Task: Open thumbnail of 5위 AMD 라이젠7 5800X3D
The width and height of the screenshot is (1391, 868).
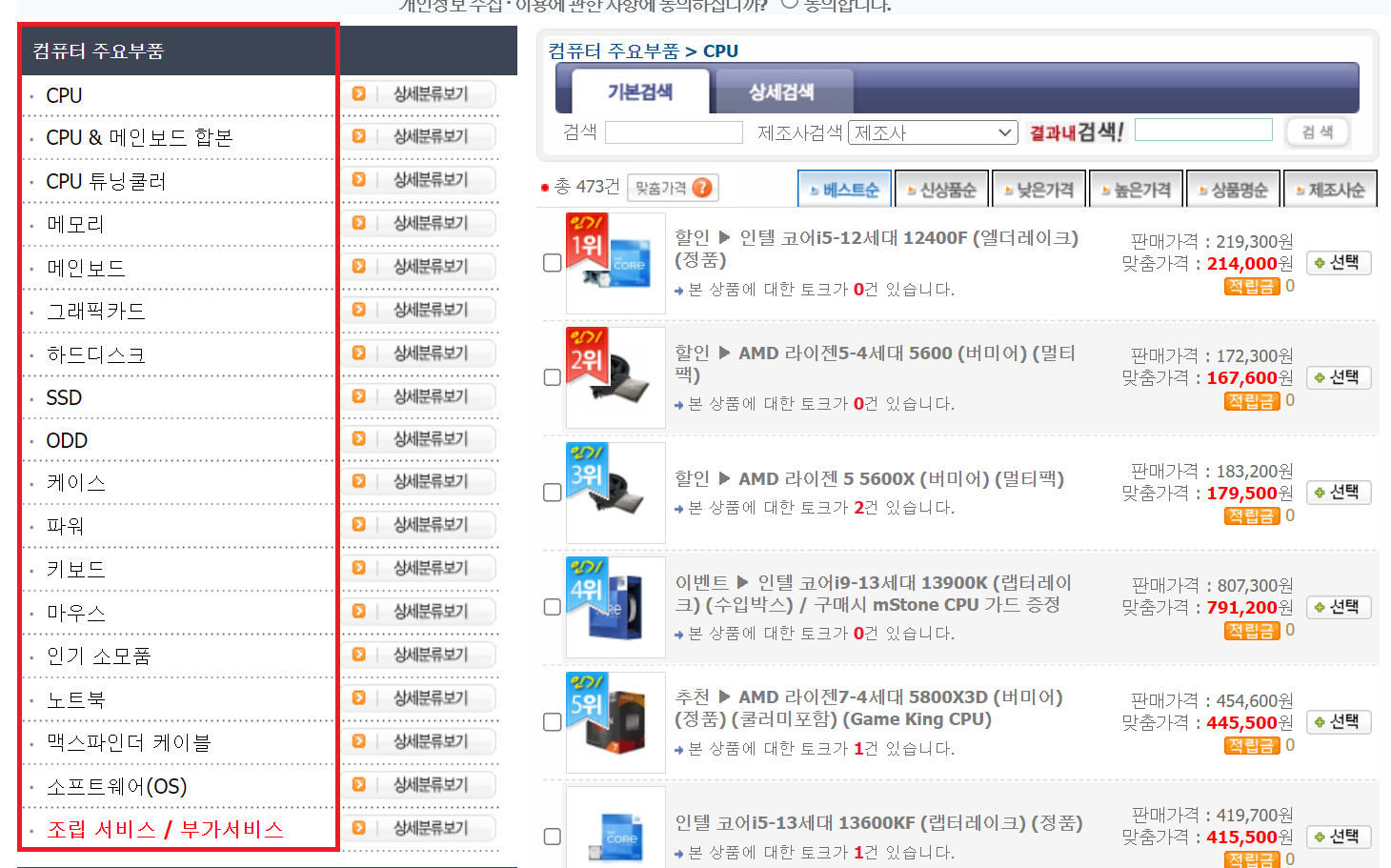Action: point(615,722)
